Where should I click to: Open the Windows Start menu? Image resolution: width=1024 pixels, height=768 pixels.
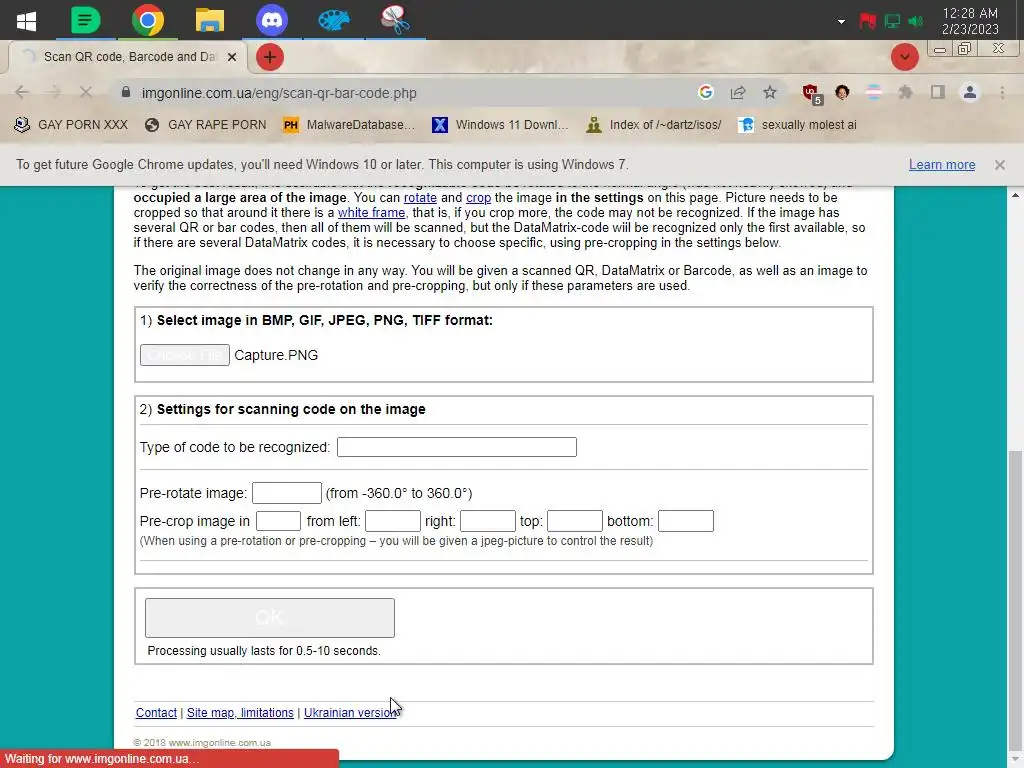coord(26,20)
